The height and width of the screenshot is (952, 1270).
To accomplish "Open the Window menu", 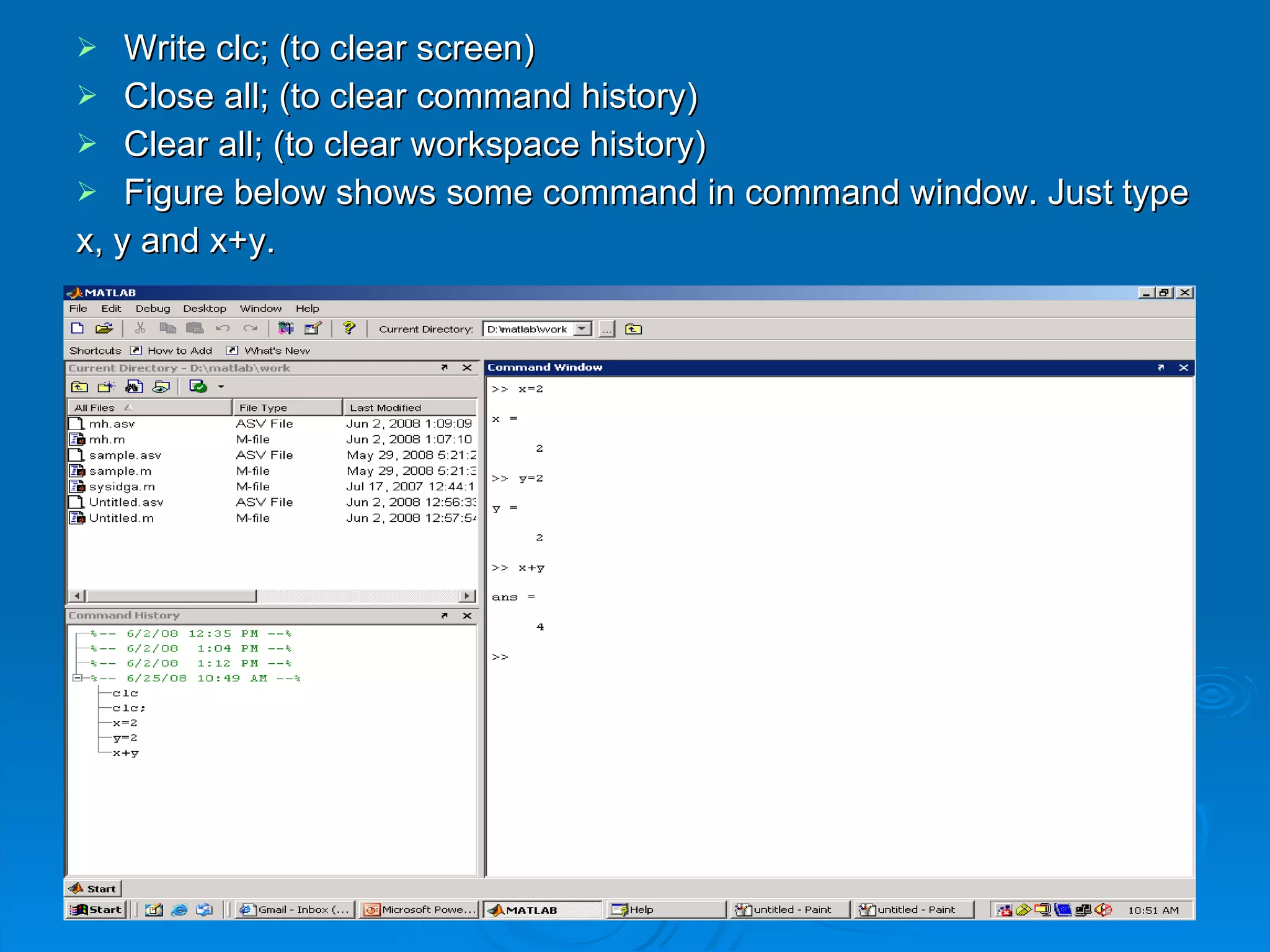I will coord(260,309).
